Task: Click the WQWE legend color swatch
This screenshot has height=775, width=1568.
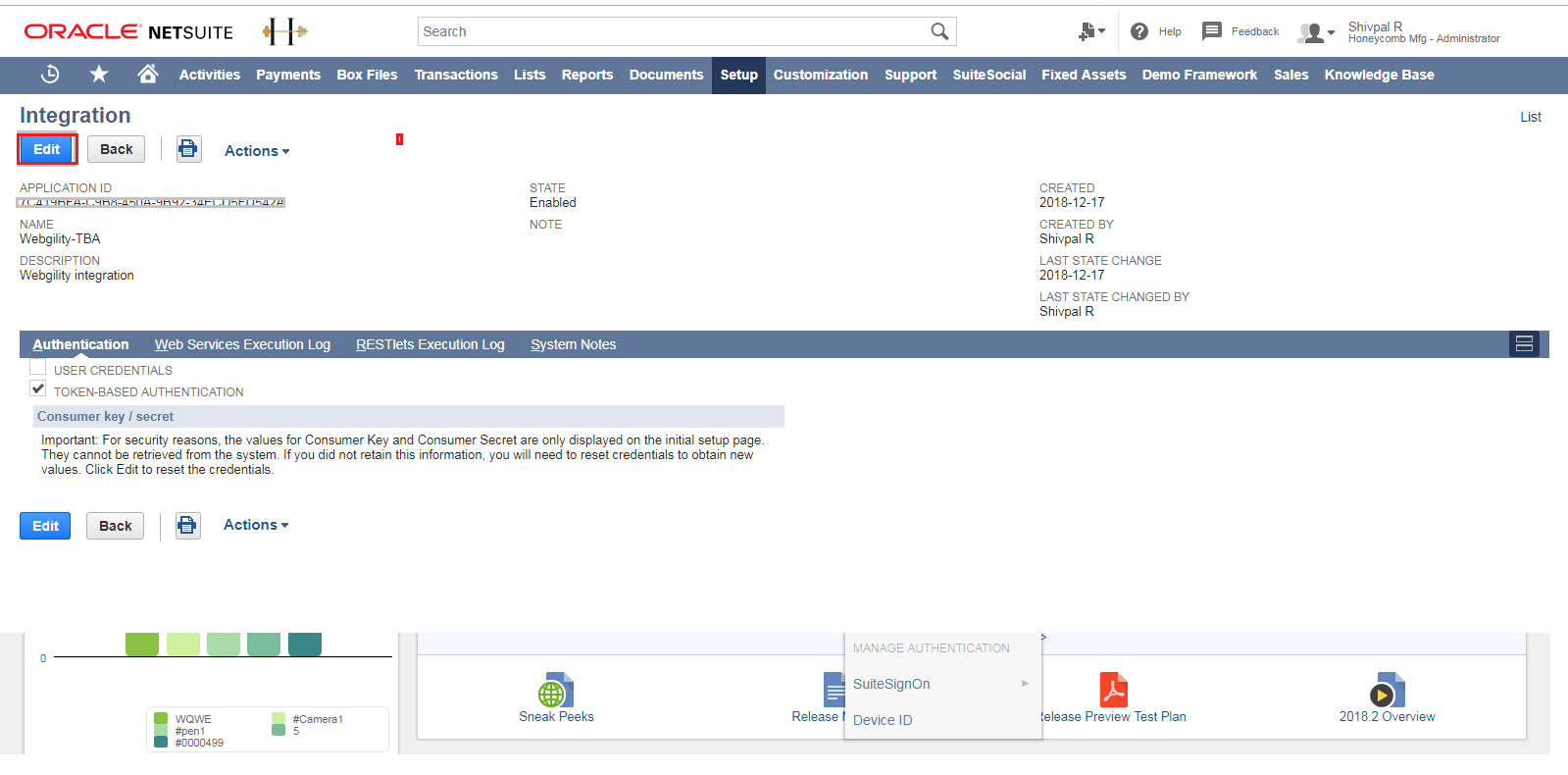Action: [x=161, y=718]
